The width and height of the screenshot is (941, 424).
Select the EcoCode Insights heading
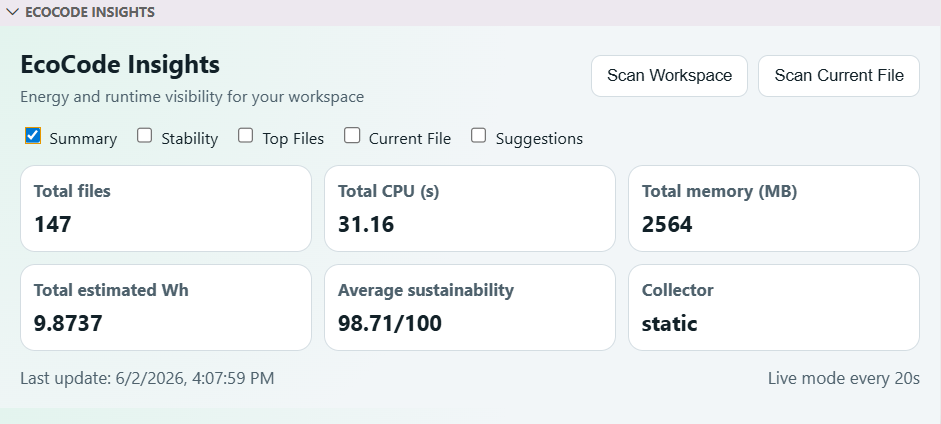point(120,65)
